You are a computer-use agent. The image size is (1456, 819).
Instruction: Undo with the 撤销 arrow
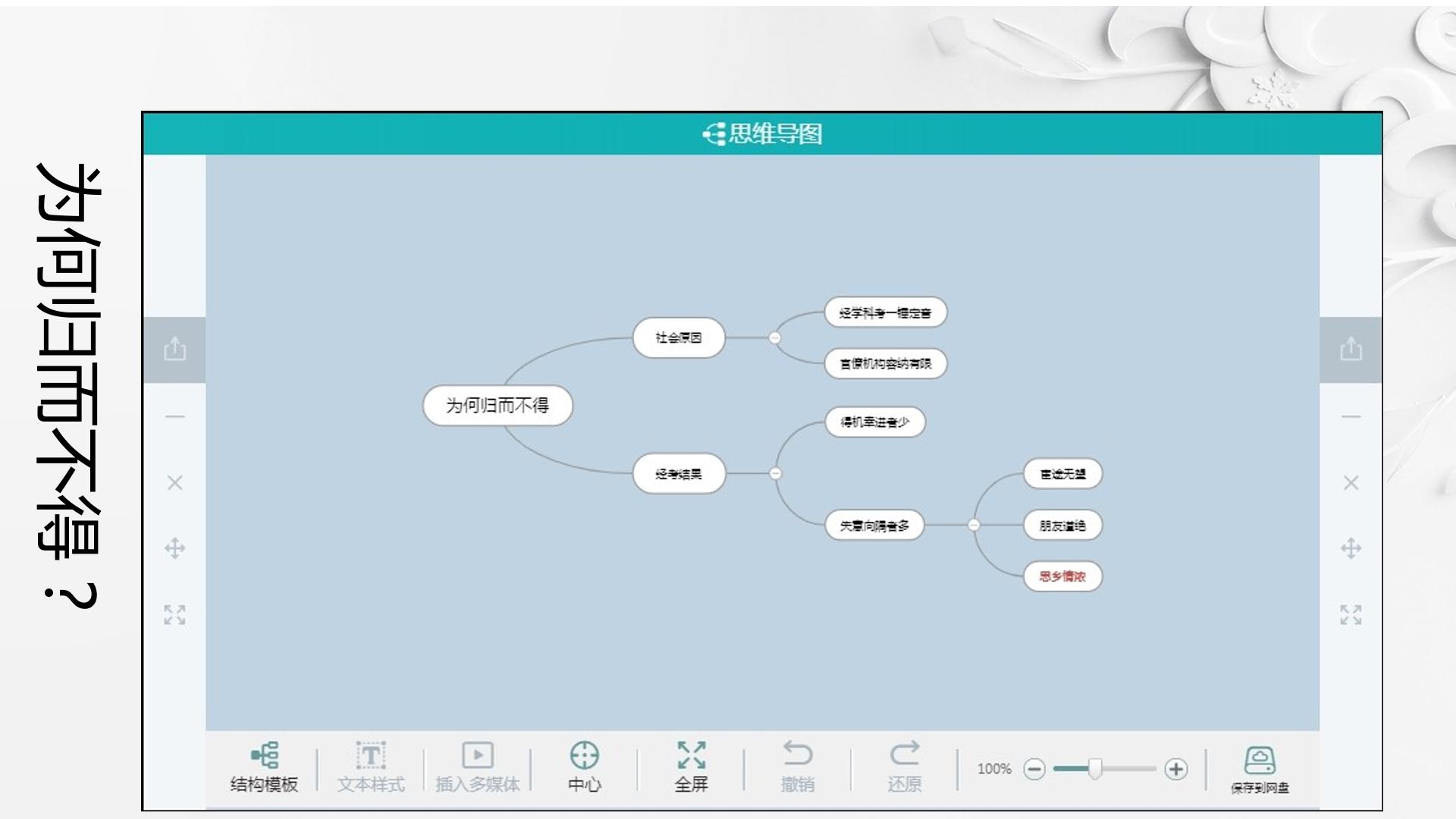(x=798, y=754)
